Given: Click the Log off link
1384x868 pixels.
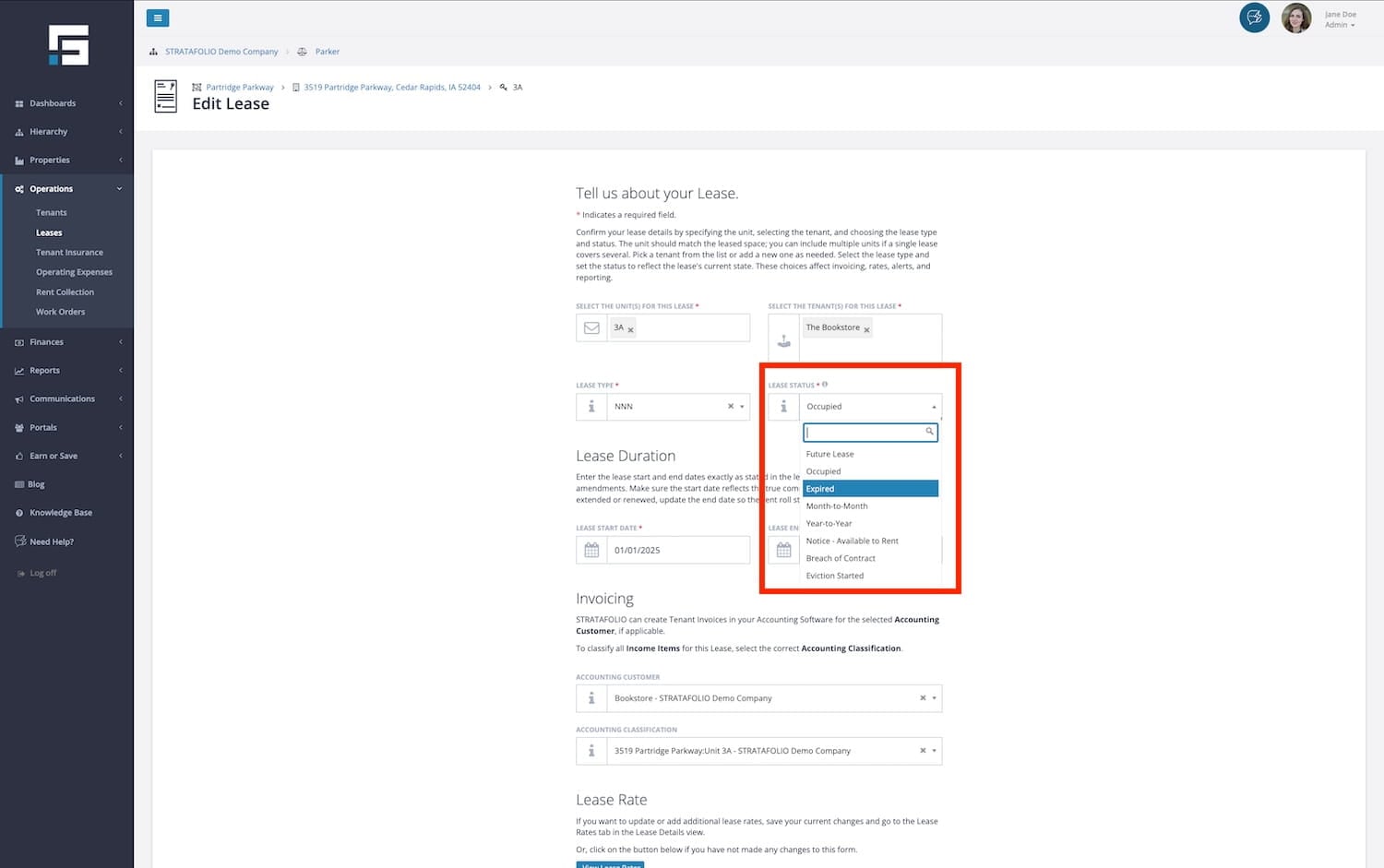Looking at the screenshot, I should (42, 574).
